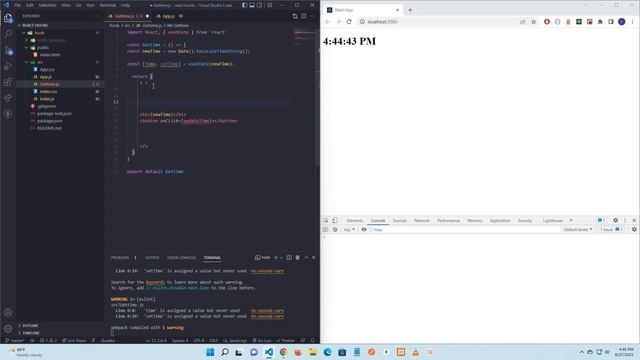Toggle VS Code primary side bar layout button
The width and height of the screenshot is (640, 360).
244,5
